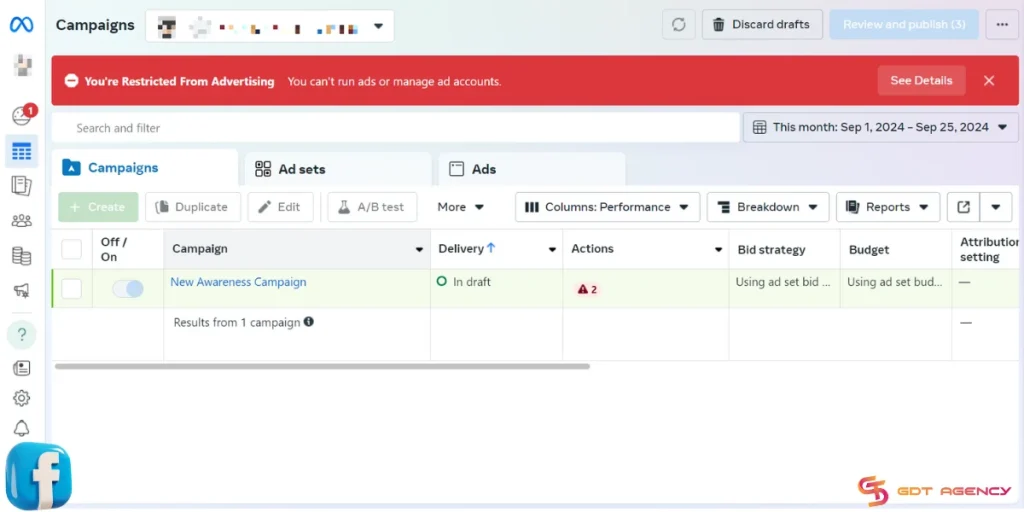Click the export share icon button
The image size is (1024, 512).
click(x=963, y=207)
